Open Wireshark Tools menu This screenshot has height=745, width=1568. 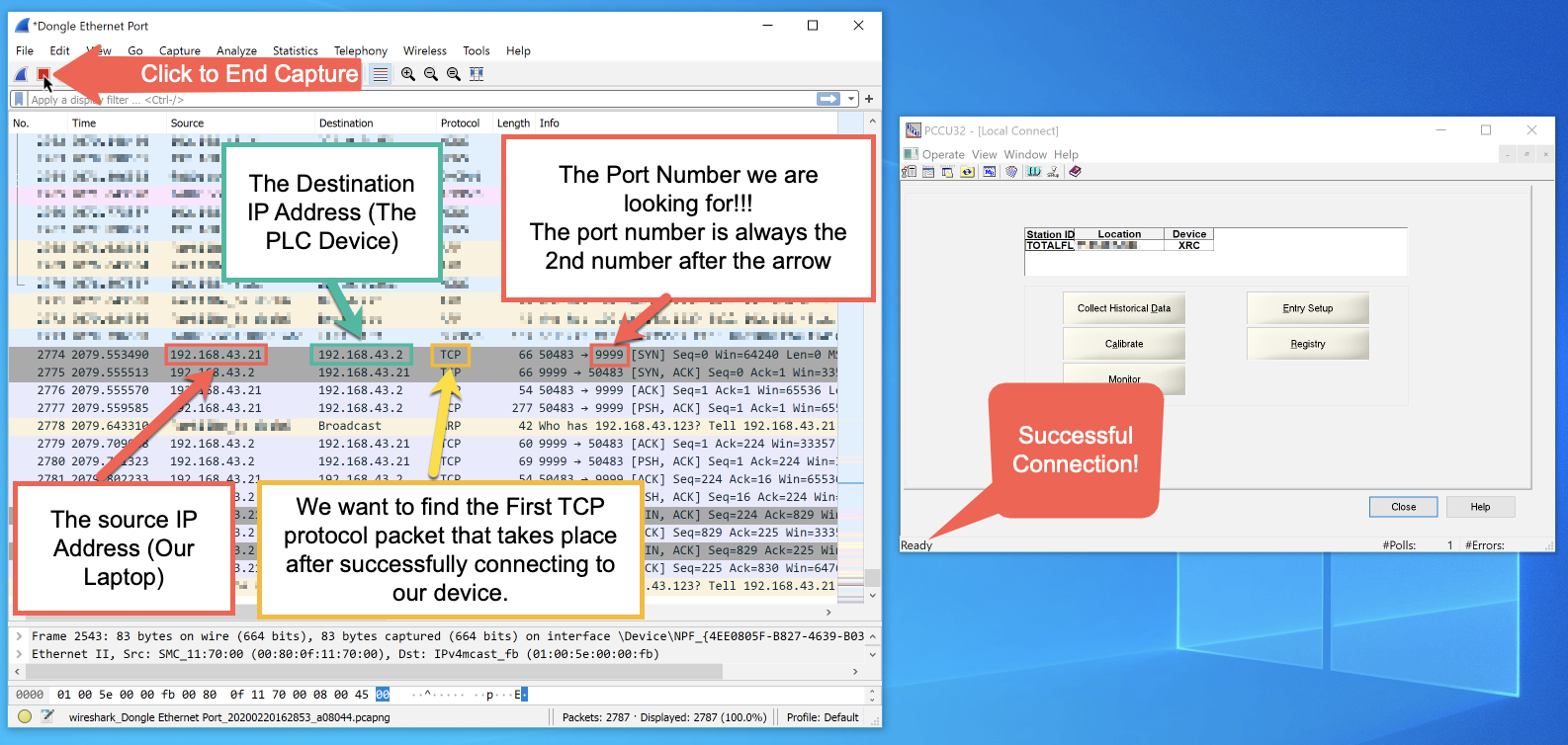477,50
